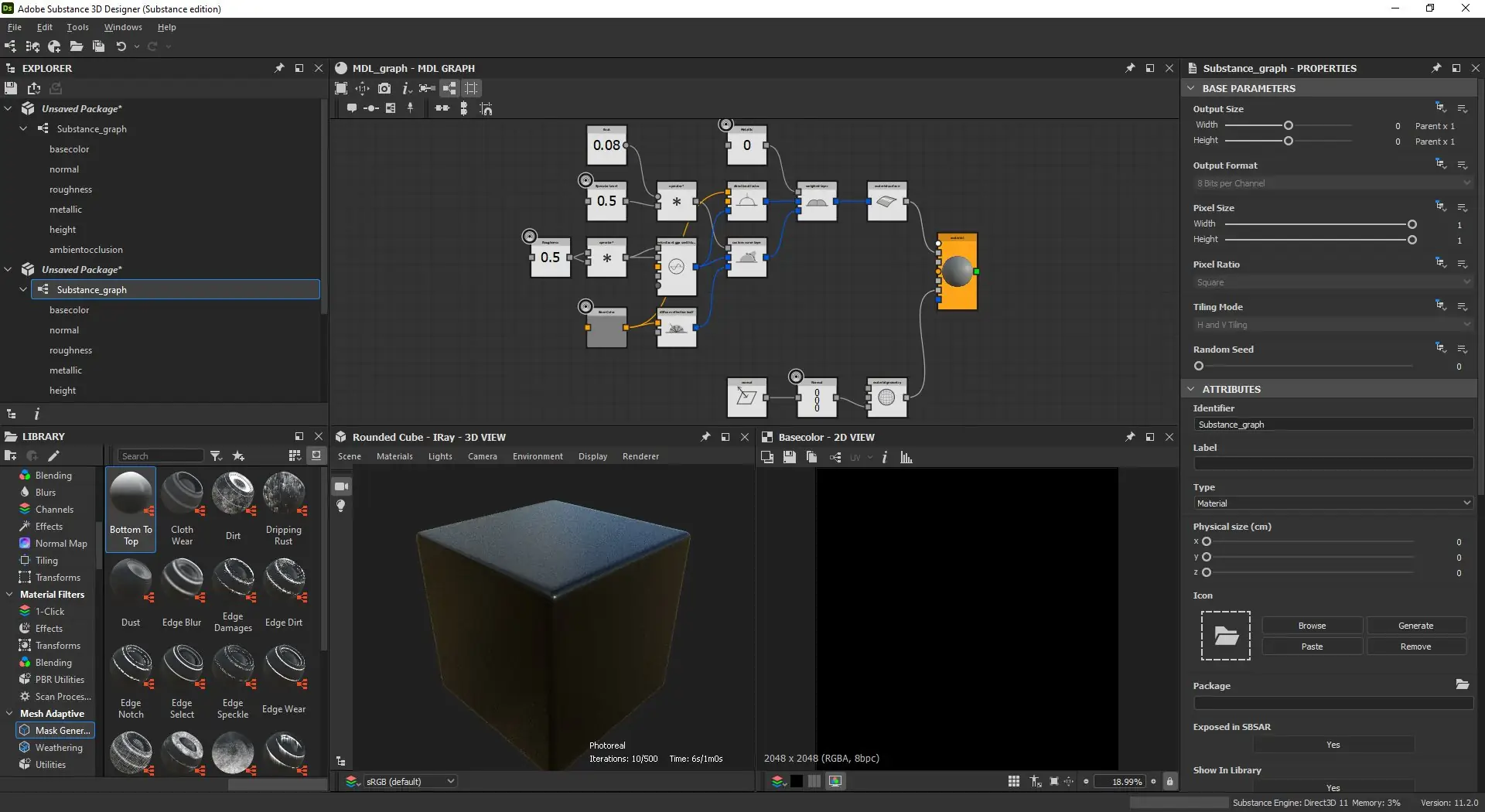Click the camera icon in 3D view
1485x812 pixels.
(341, 486)
